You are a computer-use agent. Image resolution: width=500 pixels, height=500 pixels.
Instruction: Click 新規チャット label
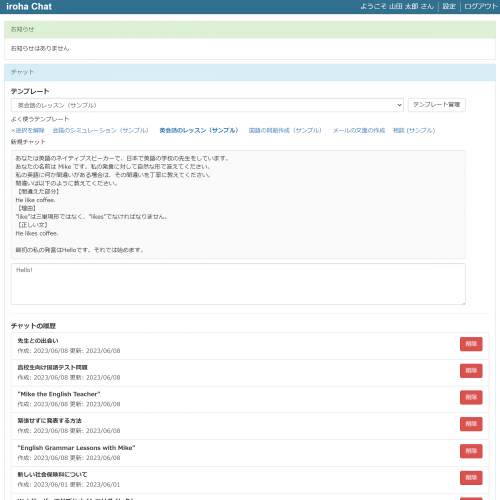pos(28,142)
